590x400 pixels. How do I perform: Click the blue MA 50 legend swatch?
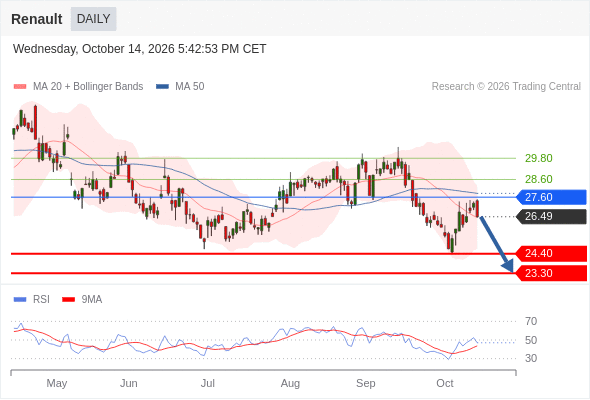(x=163, y=87)
